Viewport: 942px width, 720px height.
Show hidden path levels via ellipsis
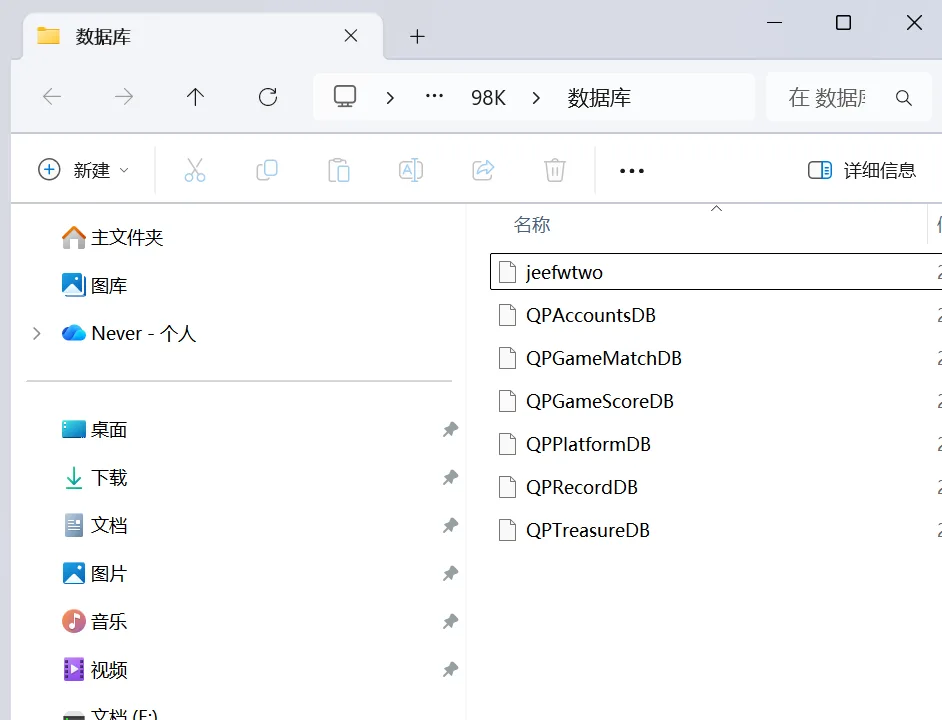pyautogui.click(x=434, y=96)
